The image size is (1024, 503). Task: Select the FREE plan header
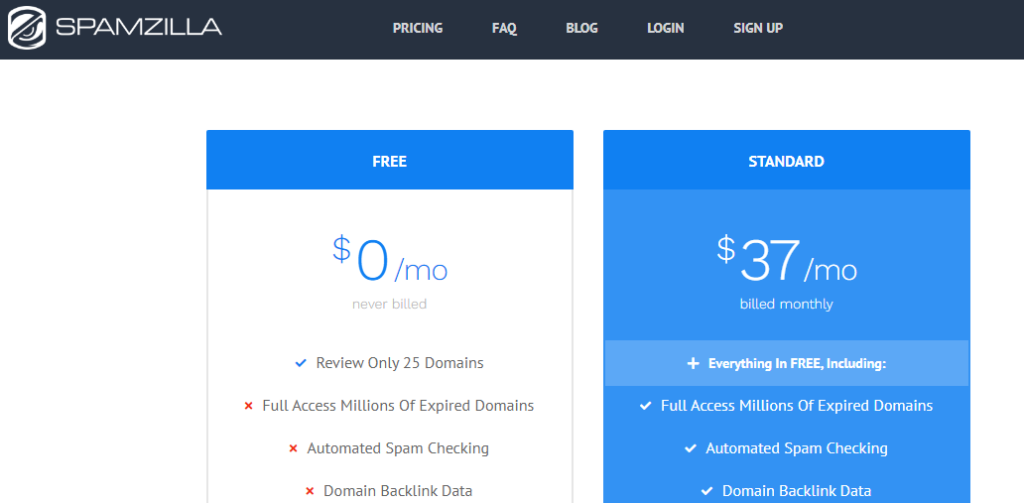pyautogui.click(x=390, y=161)
